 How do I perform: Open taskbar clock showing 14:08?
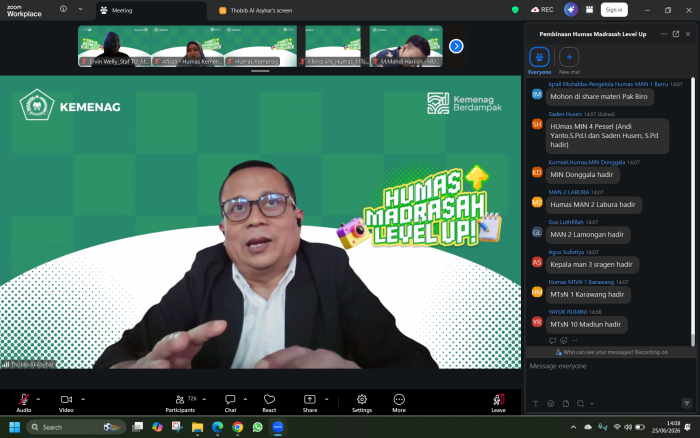666,427
